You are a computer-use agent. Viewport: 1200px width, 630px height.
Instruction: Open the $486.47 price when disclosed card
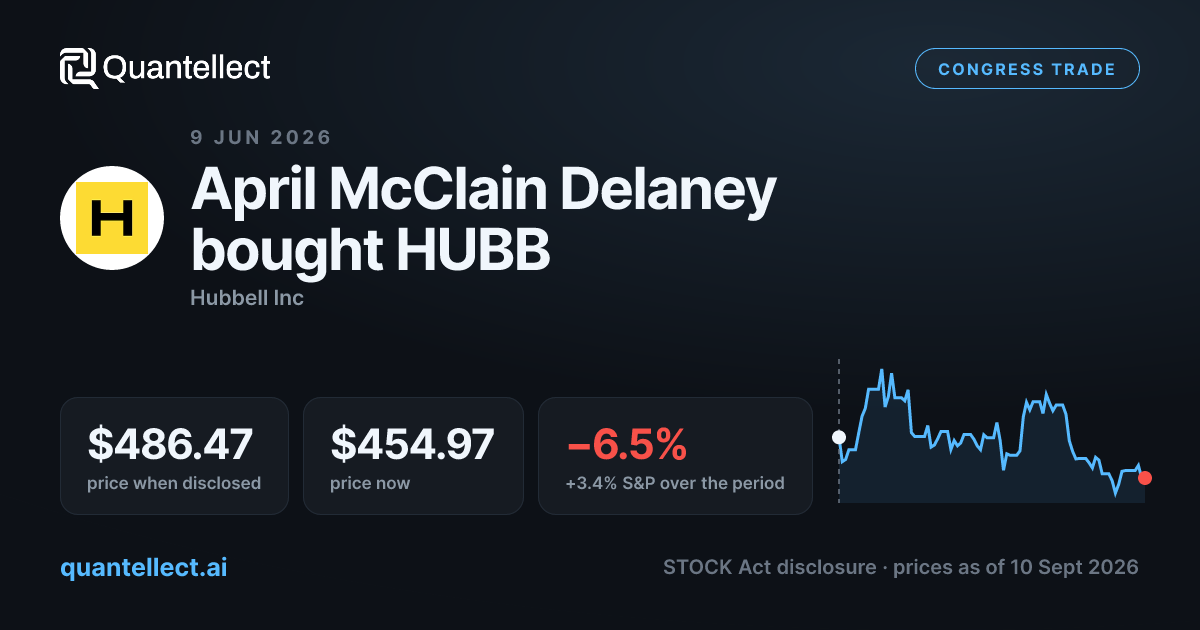coord(174,456)
